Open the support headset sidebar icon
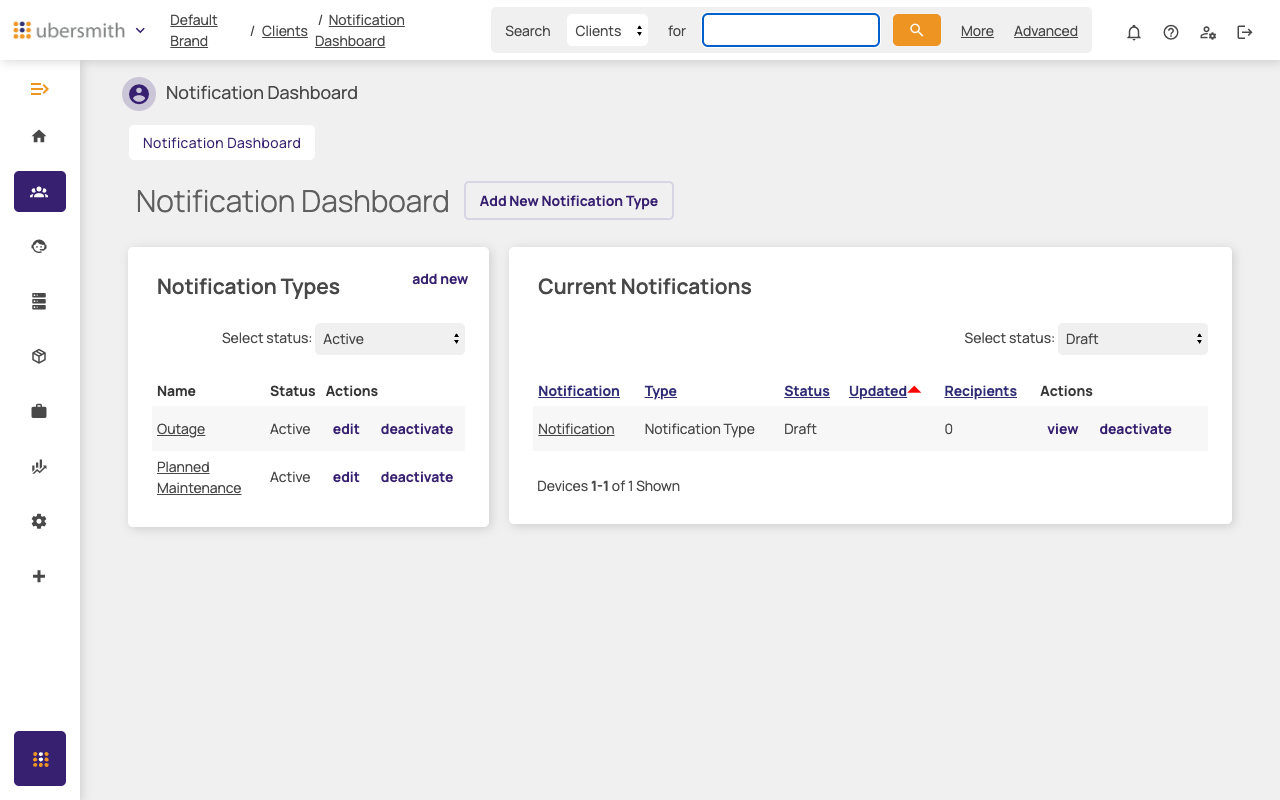1280x800 pixels. pos(39,246)
